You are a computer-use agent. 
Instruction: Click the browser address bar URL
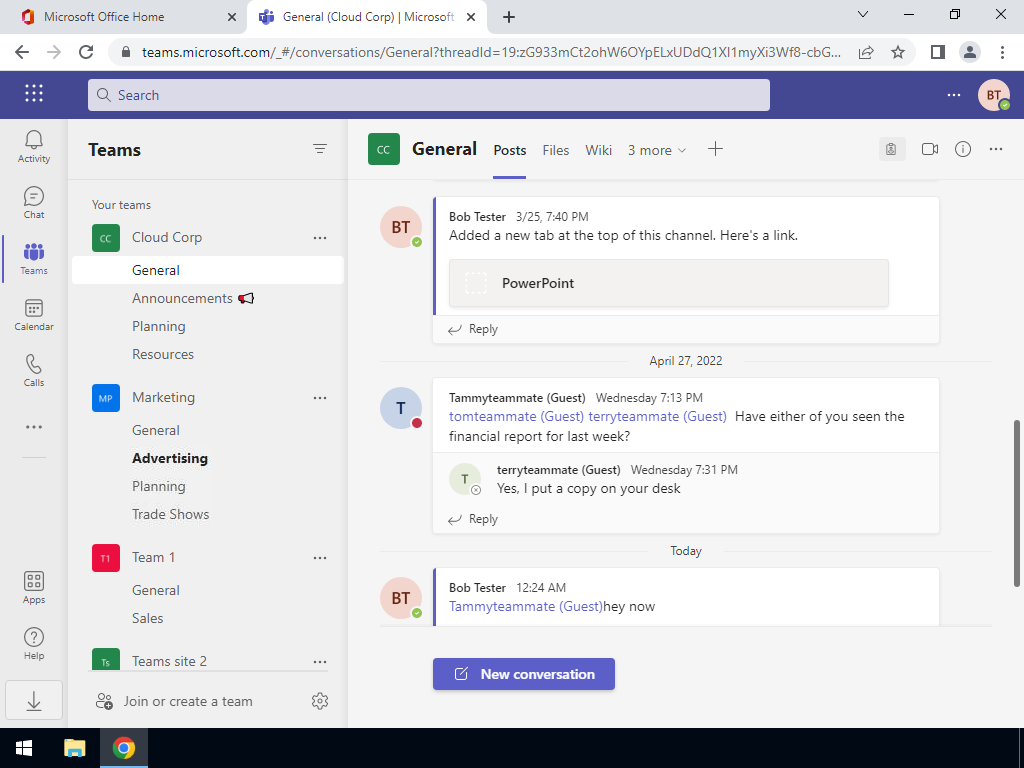click(491, 52)
